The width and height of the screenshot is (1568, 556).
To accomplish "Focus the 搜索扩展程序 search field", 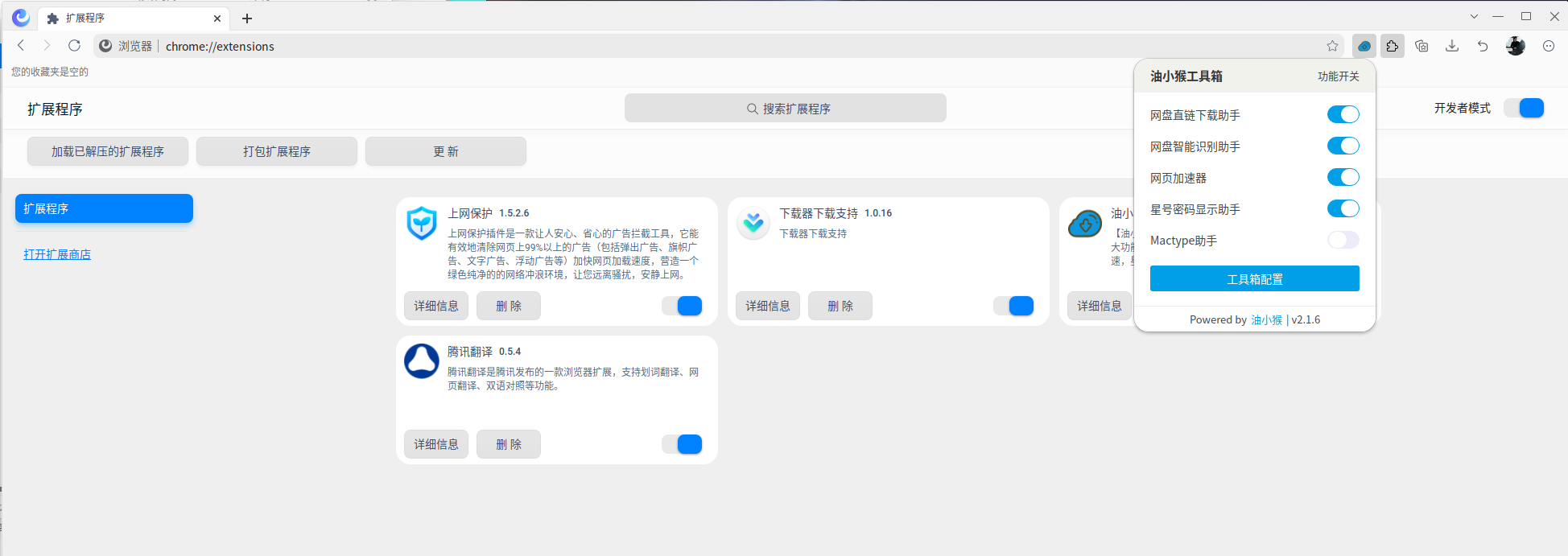I will [x=786, y=108].
